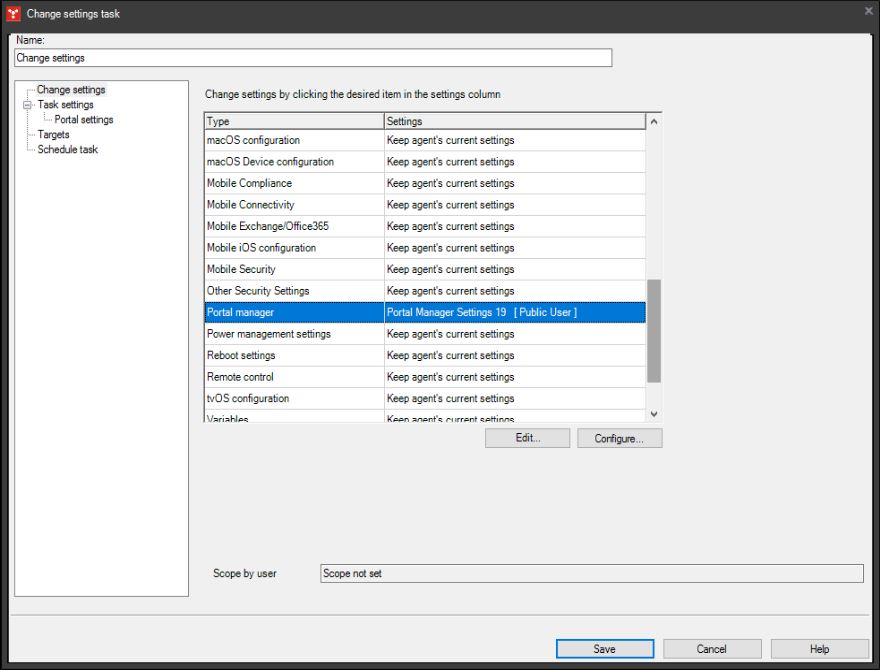This screenshot has width=880, height=670.
Task: Select Targets in the left tree
Action: coord(53,135)
